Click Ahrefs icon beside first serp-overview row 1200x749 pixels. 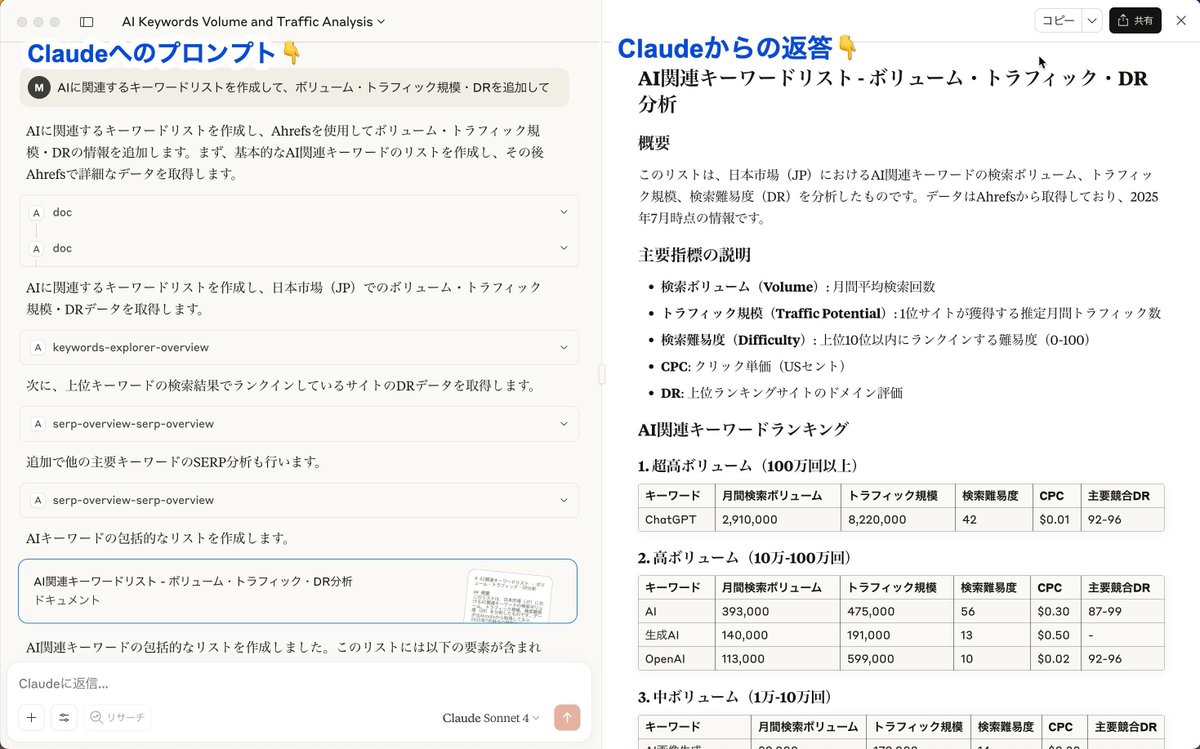[x=37, y=424]
